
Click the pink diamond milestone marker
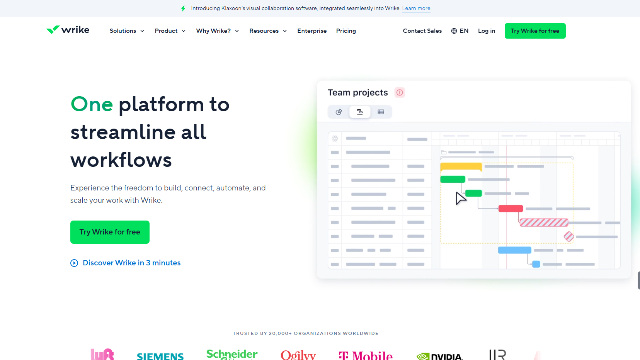[569, 236]
